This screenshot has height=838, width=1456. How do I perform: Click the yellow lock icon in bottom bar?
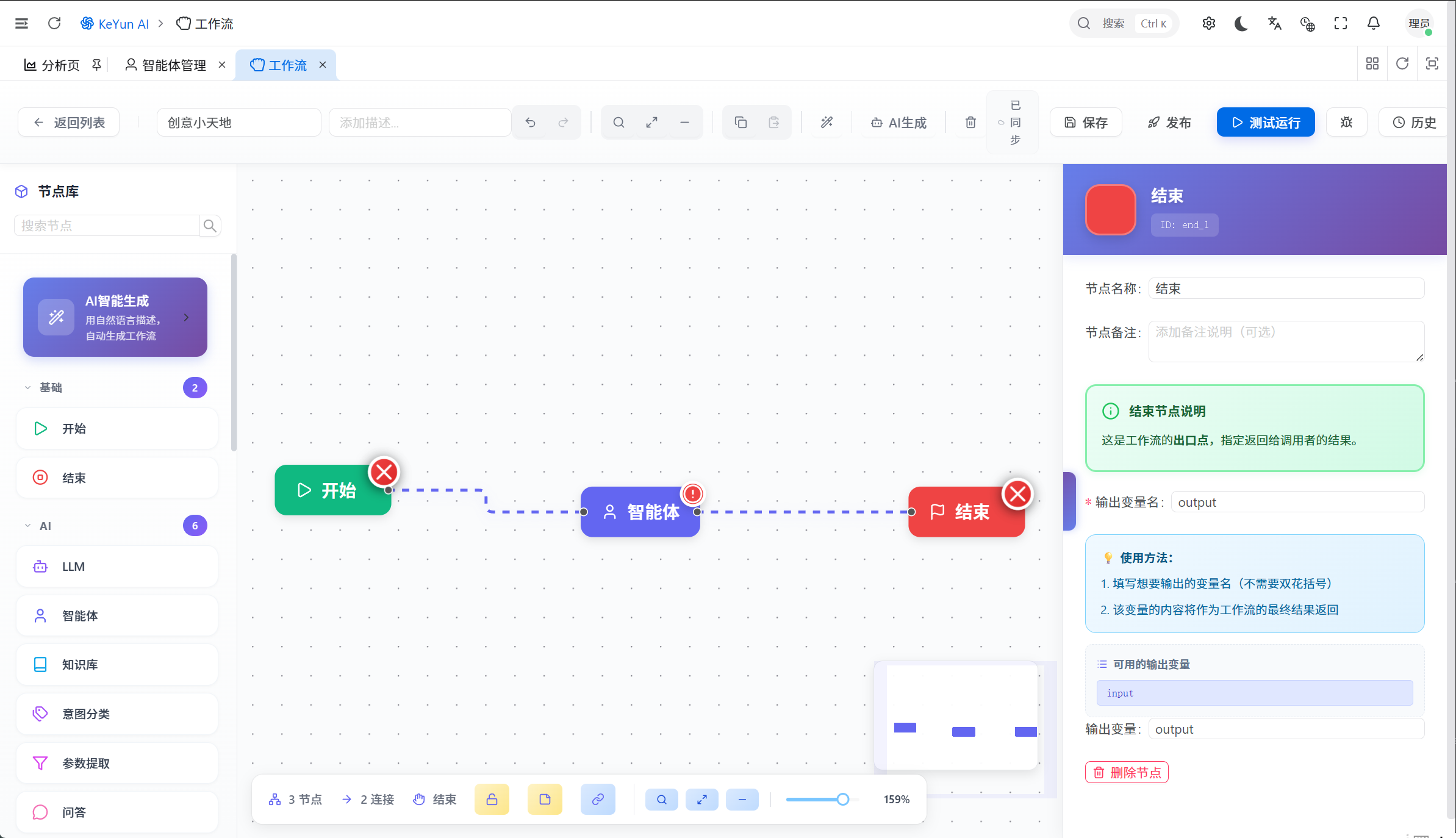point(492,799)
